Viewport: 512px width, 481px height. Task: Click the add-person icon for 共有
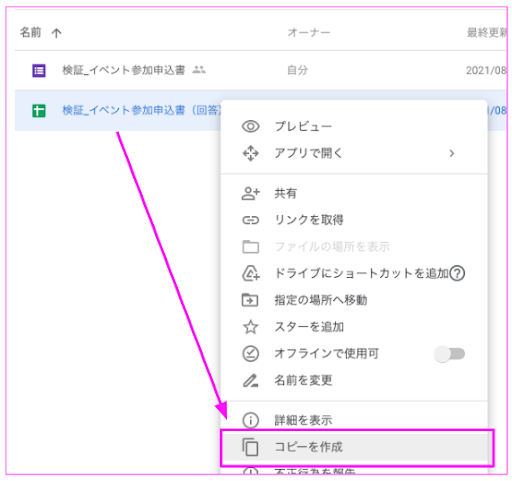pos(250,193)
